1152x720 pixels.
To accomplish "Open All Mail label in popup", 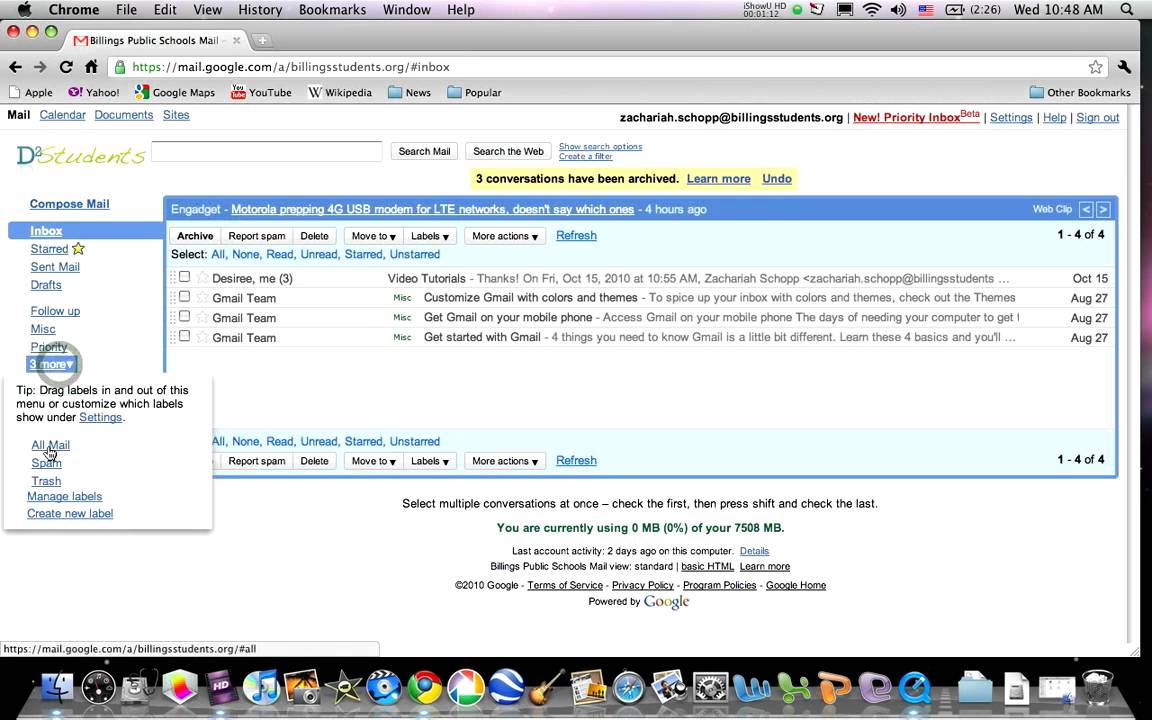I will (x=51, y=445).
